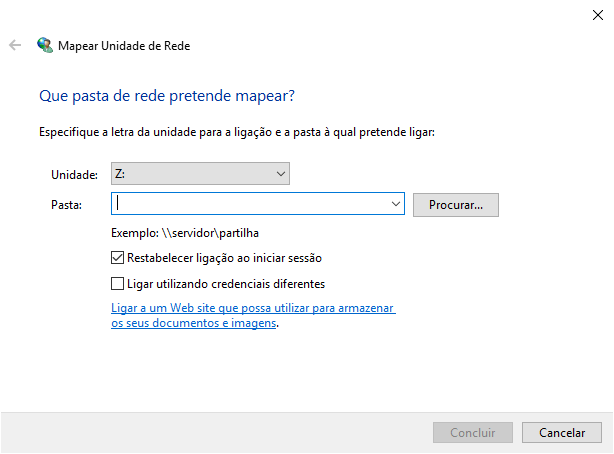Screen dimensions: 614x454
Task: Click the 'Especifique a letra da unidade' instruction text
Action: click(x=237, y=132)
